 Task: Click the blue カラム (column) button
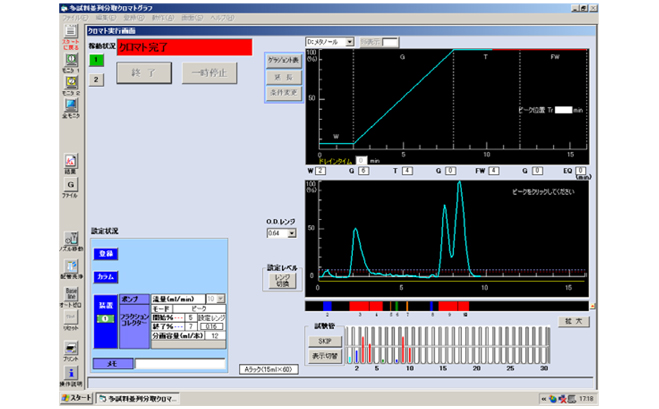pos(105,277)
